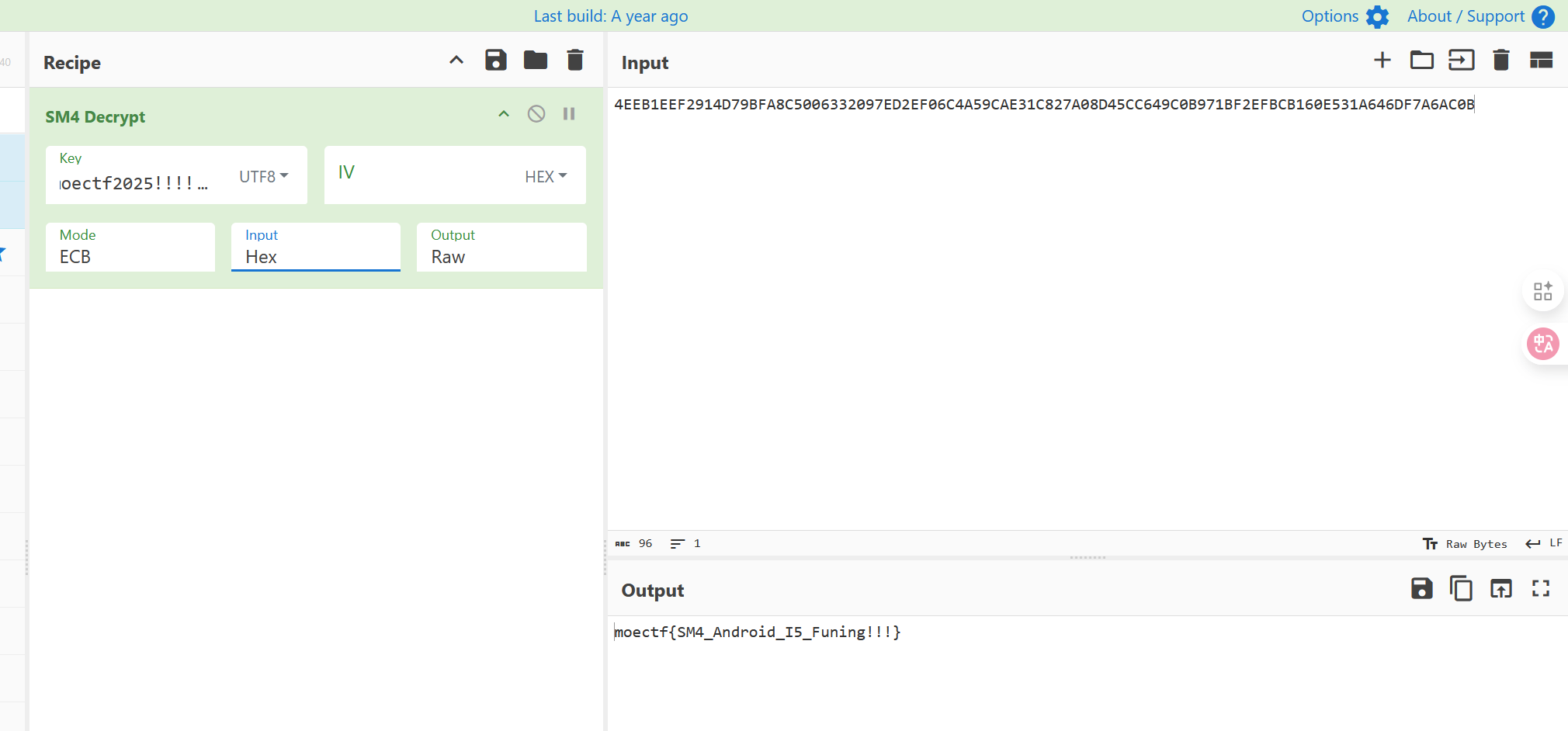The image size is (1568, 731).
Task: Replace input with output
Action: (x=1500, y=589)
